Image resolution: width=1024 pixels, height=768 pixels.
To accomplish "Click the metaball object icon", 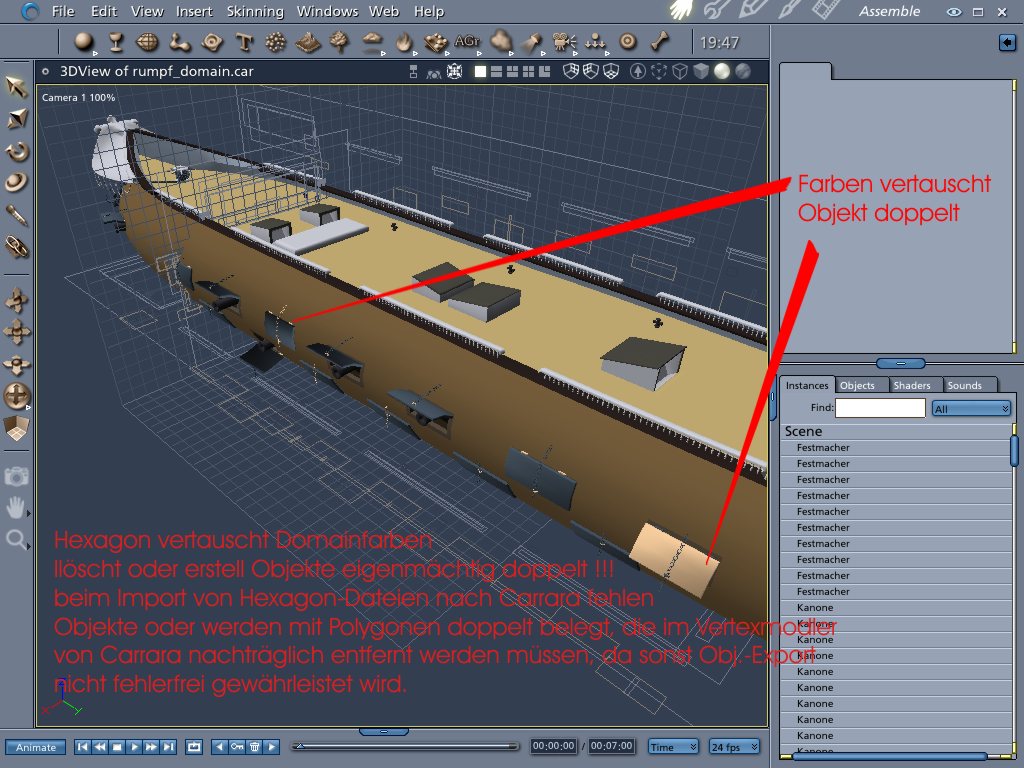I will 180,42.
